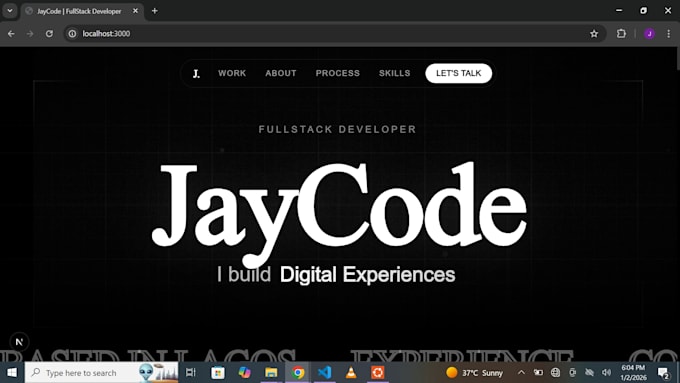Click the browser back arrow

11,33
